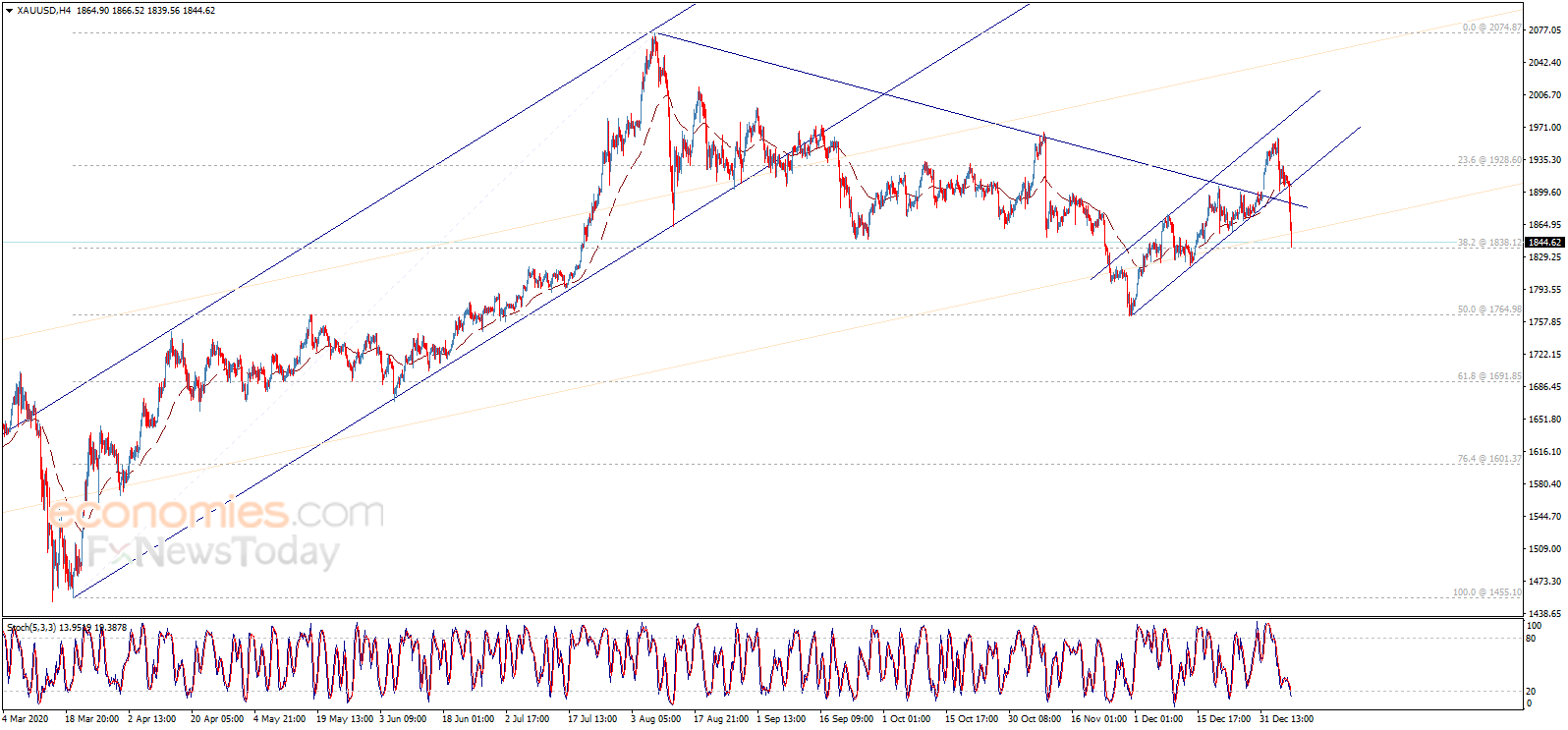Click the 1651.80 price axis label

coord(1544,420)
